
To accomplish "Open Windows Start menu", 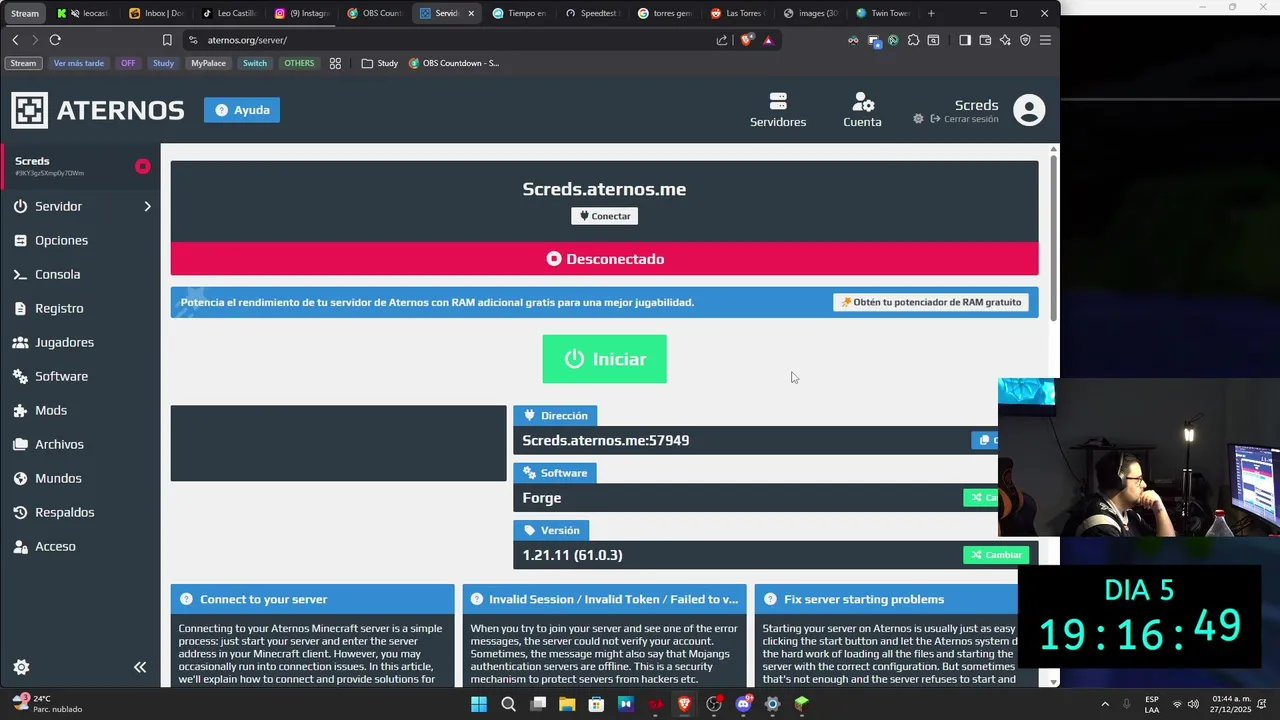I will click(479, 704).
